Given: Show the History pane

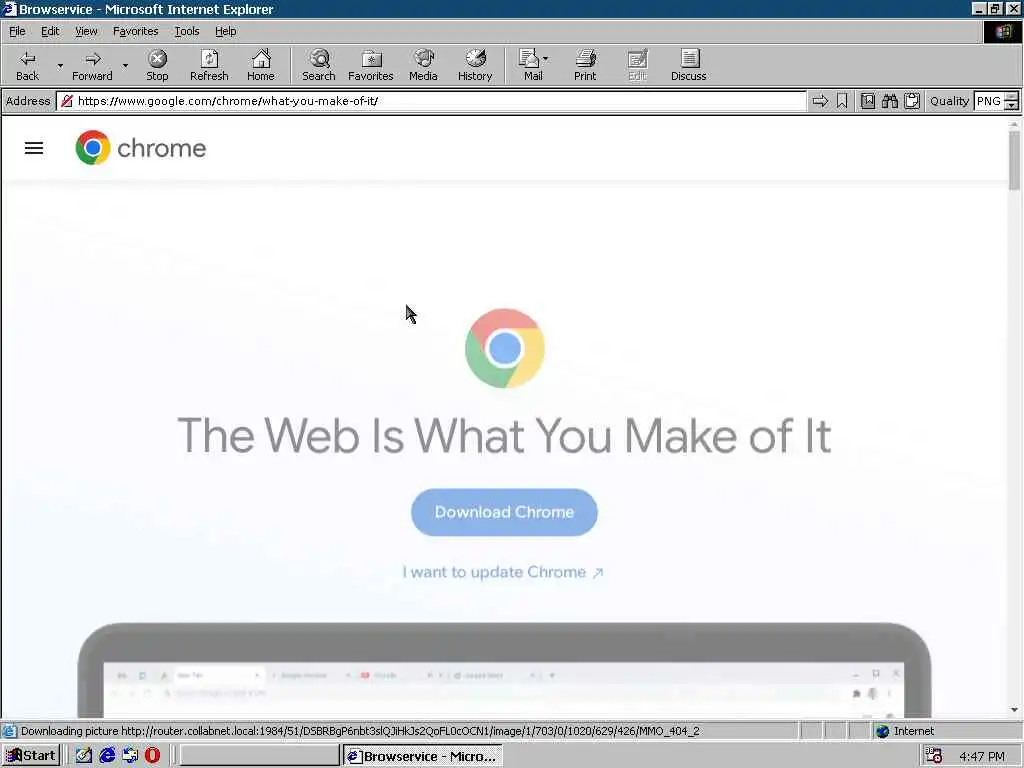Looking at the screenshot, I should pyautogui.click(x=475, y=65).
